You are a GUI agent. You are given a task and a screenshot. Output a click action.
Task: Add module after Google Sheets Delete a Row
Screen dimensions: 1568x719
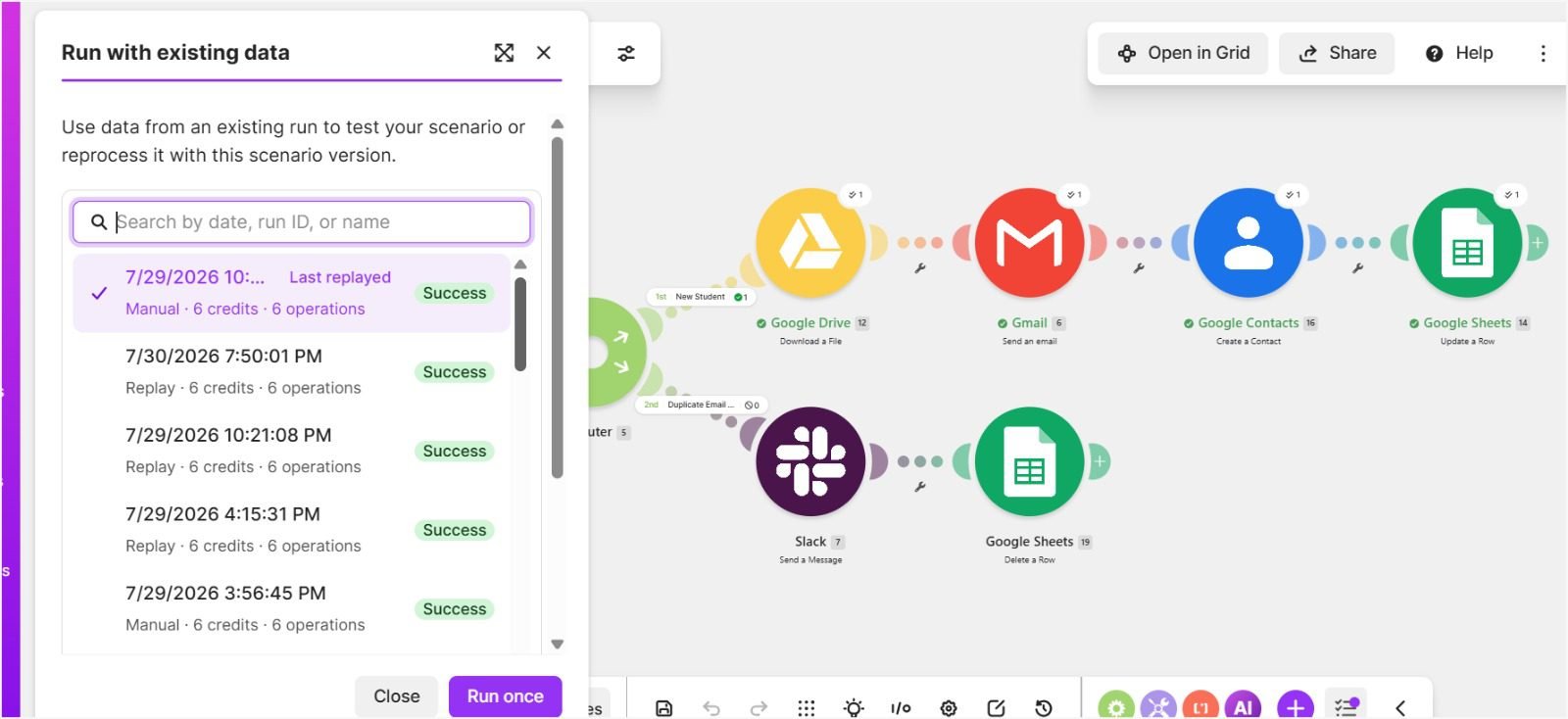1100,461
